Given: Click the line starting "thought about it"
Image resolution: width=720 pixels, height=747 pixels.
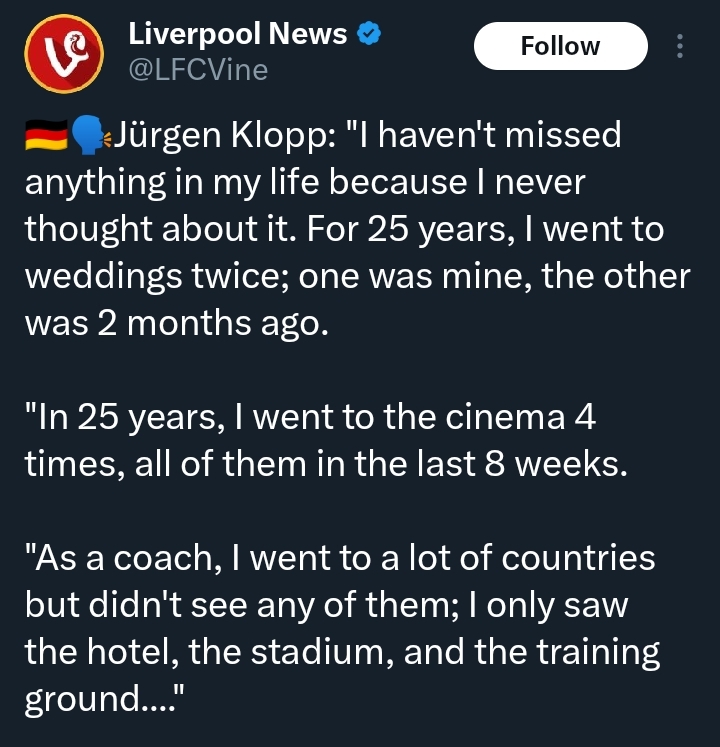Looking at the screenshot, I should 344,229.
